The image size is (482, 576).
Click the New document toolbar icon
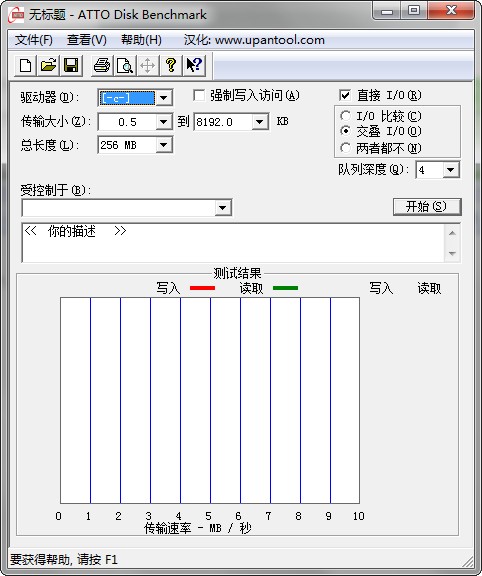[x=25, y=65]
